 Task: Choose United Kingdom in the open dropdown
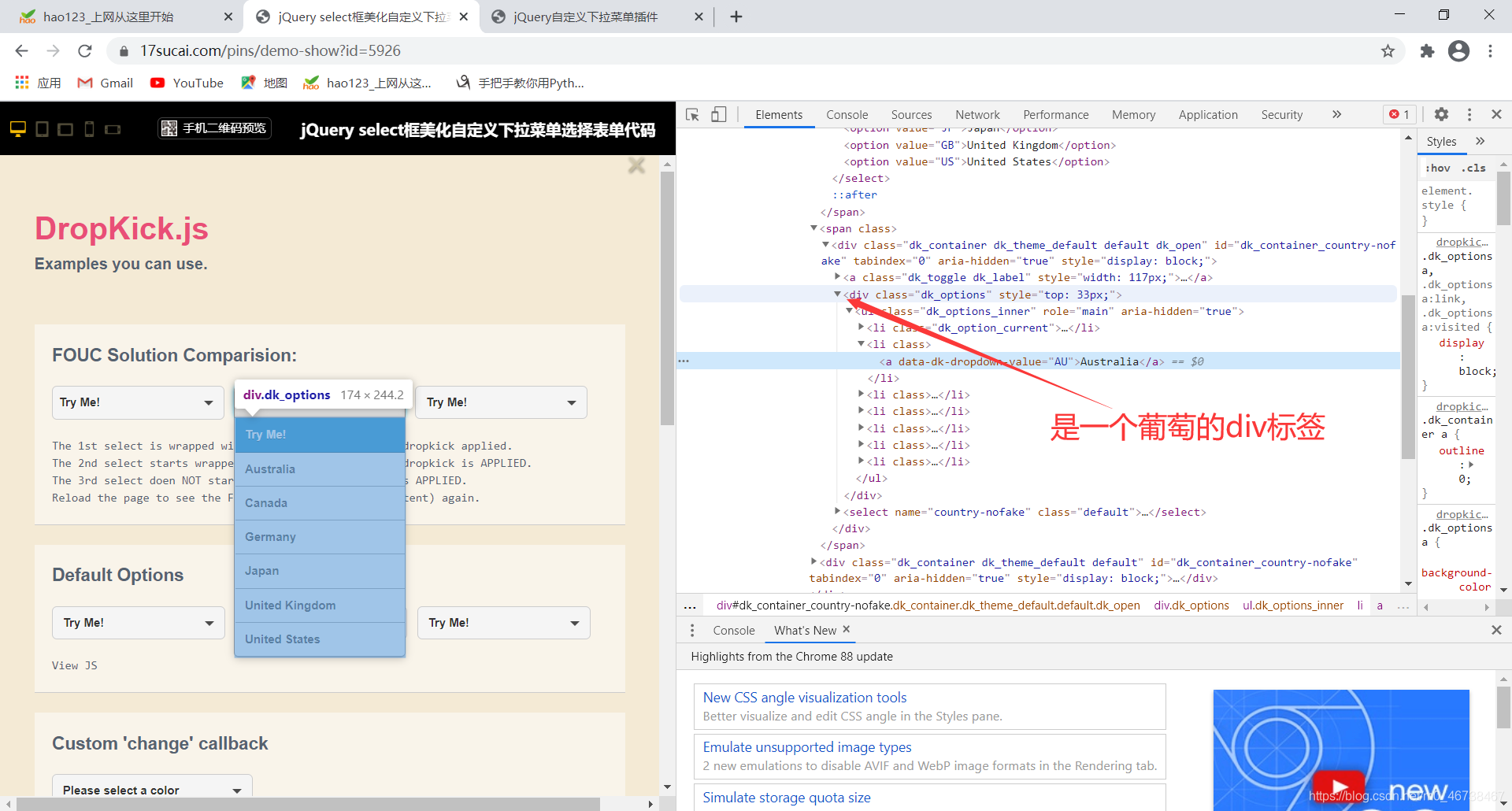[x=320, y=605]
